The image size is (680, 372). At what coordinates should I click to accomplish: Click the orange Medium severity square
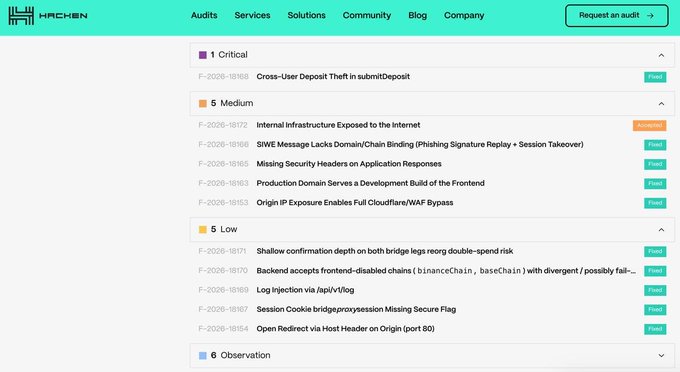(x=203, y=104)
